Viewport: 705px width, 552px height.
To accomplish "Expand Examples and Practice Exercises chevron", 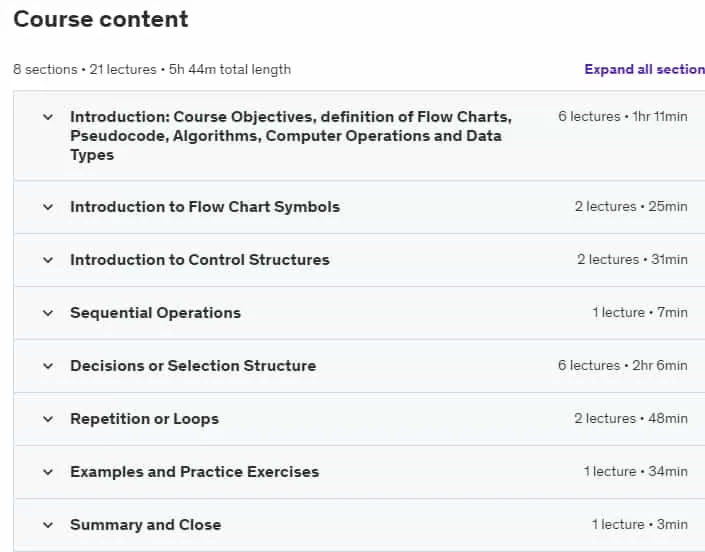I will tap(48, 472).
